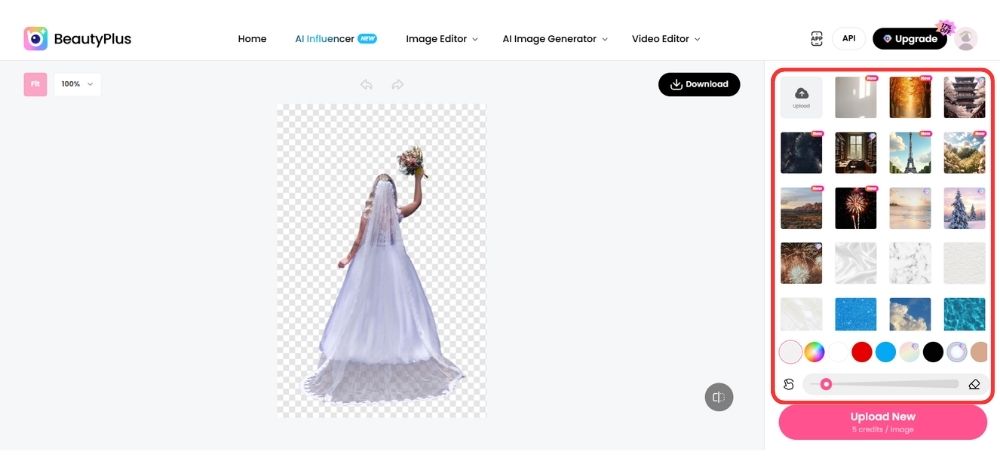Choose the beach sunset background
Viewport: 1000px width, 470px height.
910,208
